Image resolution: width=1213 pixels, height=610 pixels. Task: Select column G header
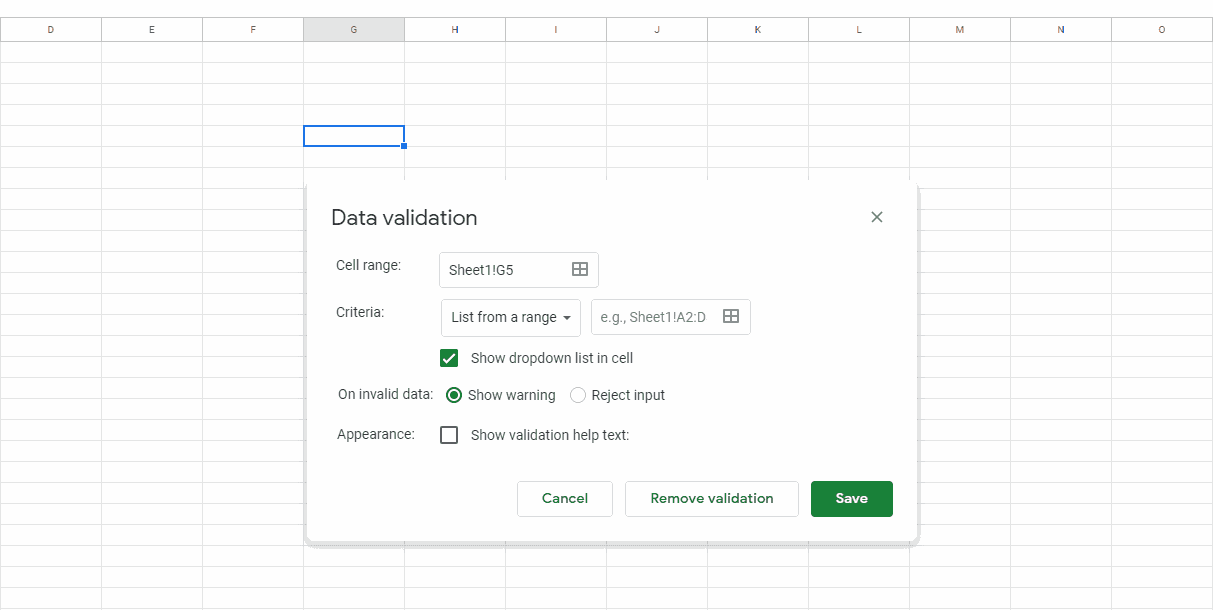tap(354, 30)
